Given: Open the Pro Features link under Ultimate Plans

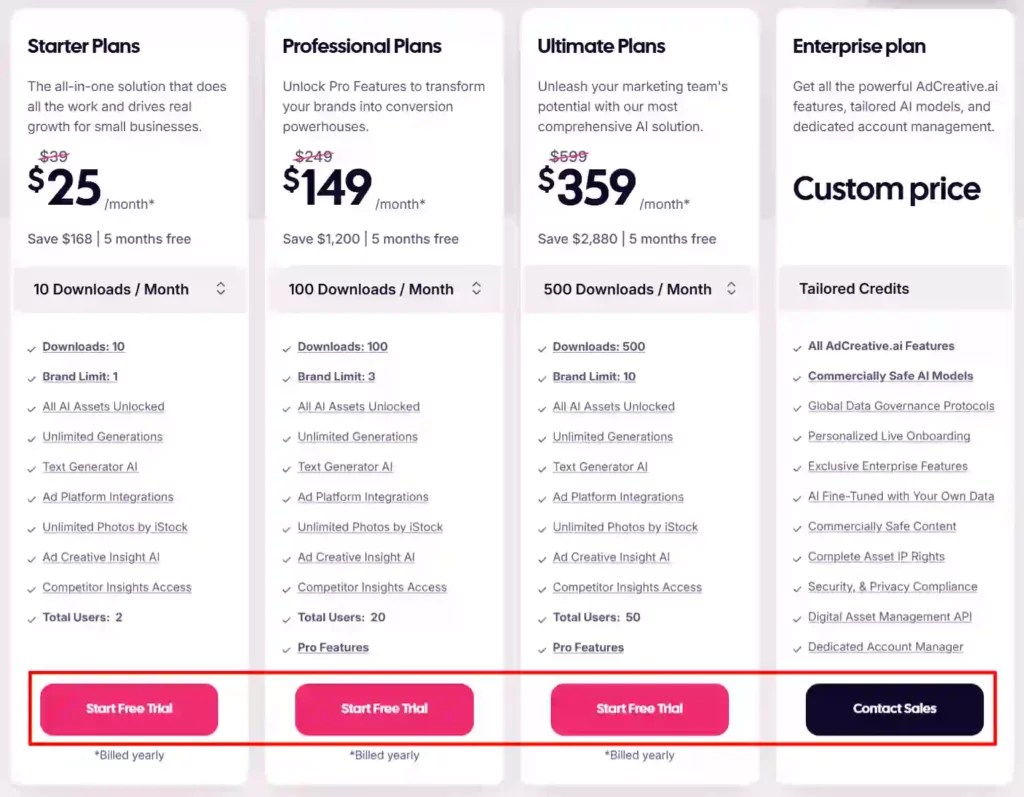Looking at the screenshot, I should (x=589, y=647).
